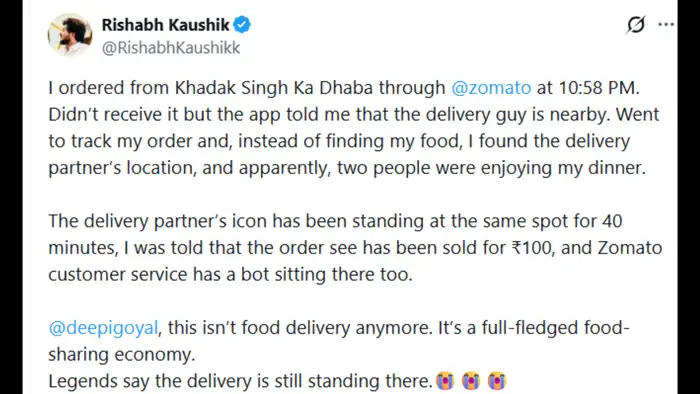Open the @RishabhKaushikk handle link
700x394 pixels.
click(171, 48)
